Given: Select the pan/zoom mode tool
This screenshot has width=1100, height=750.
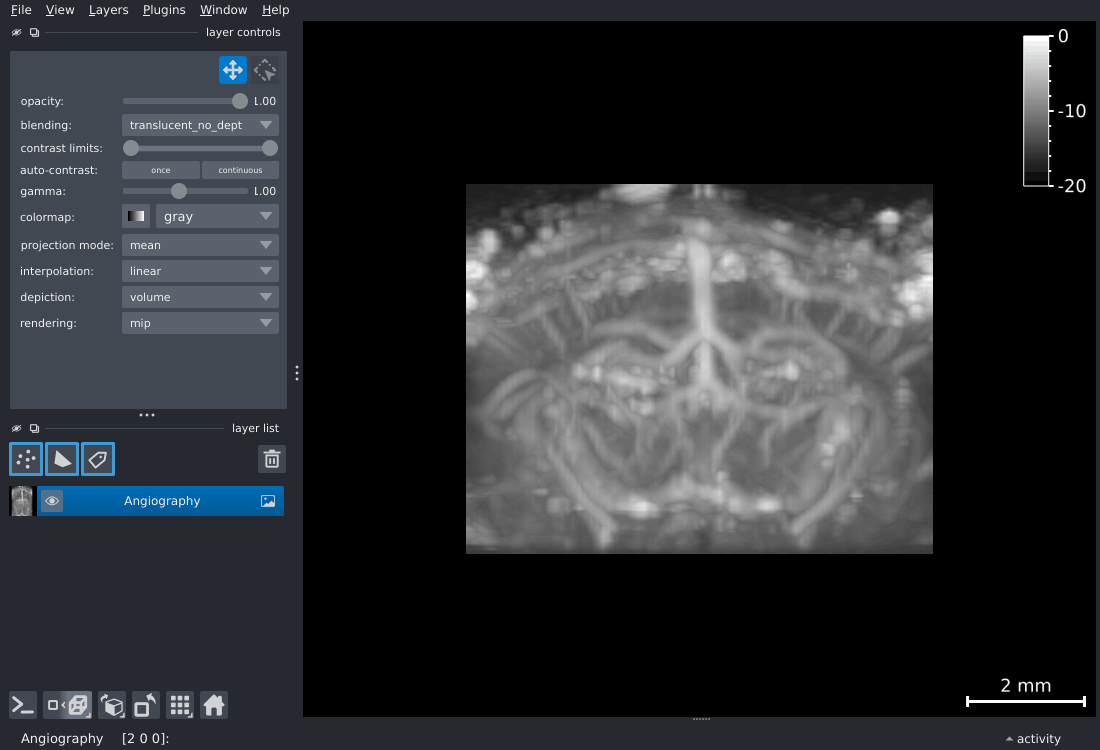Looking at the screenshot, I should point(233,70).
